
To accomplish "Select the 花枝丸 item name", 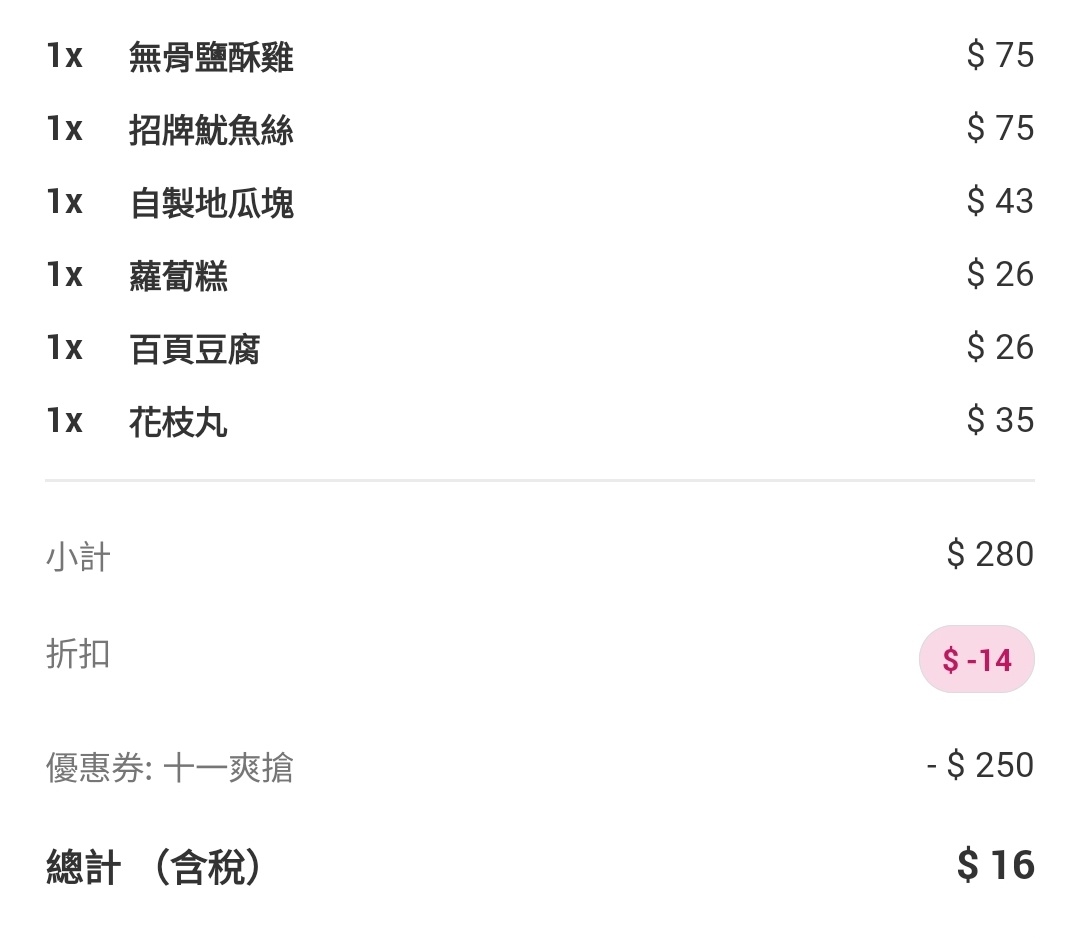I will click(178, 422).
